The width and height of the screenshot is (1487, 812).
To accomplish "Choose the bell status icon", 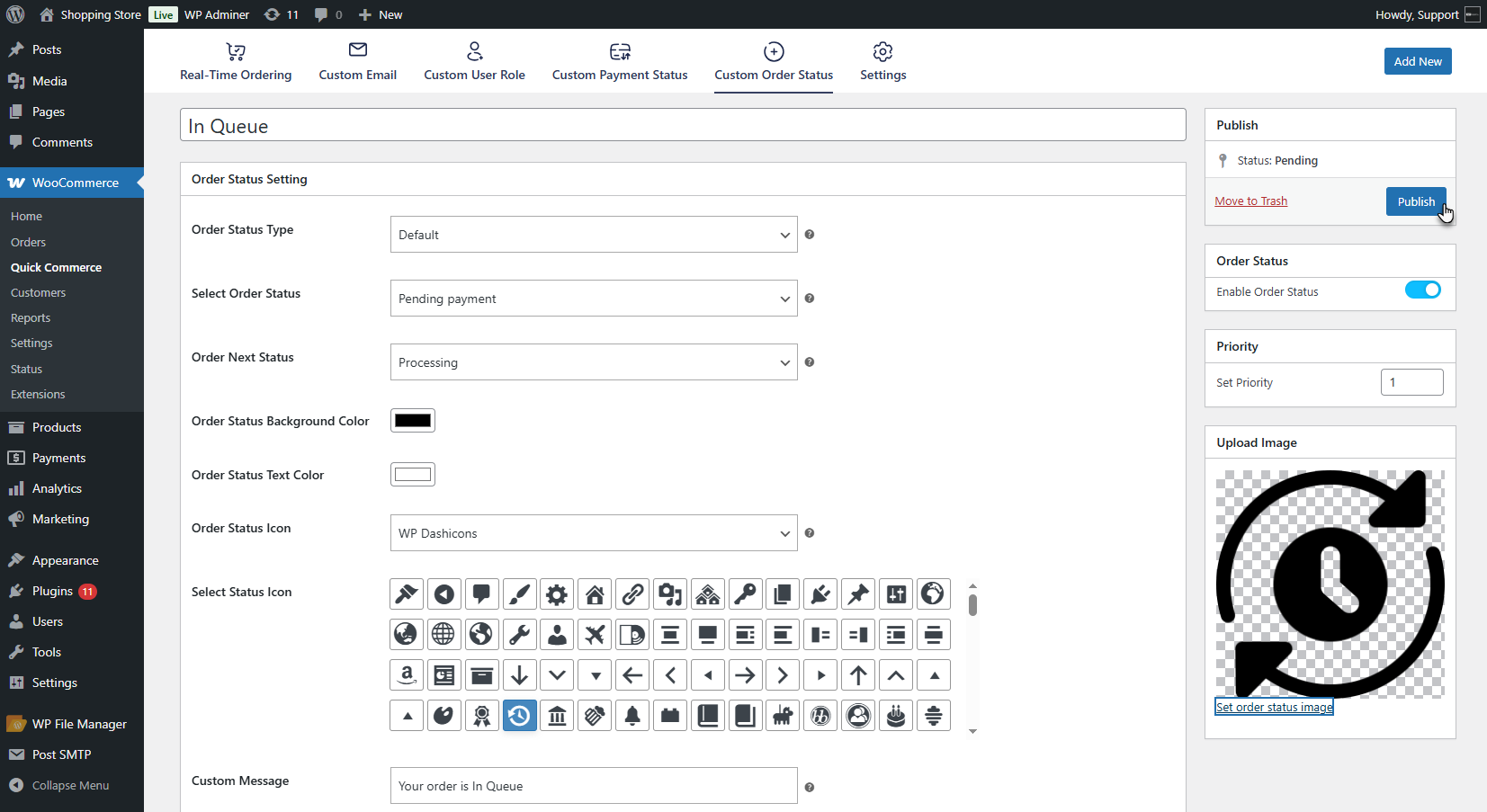I will (x=632, y=716).
